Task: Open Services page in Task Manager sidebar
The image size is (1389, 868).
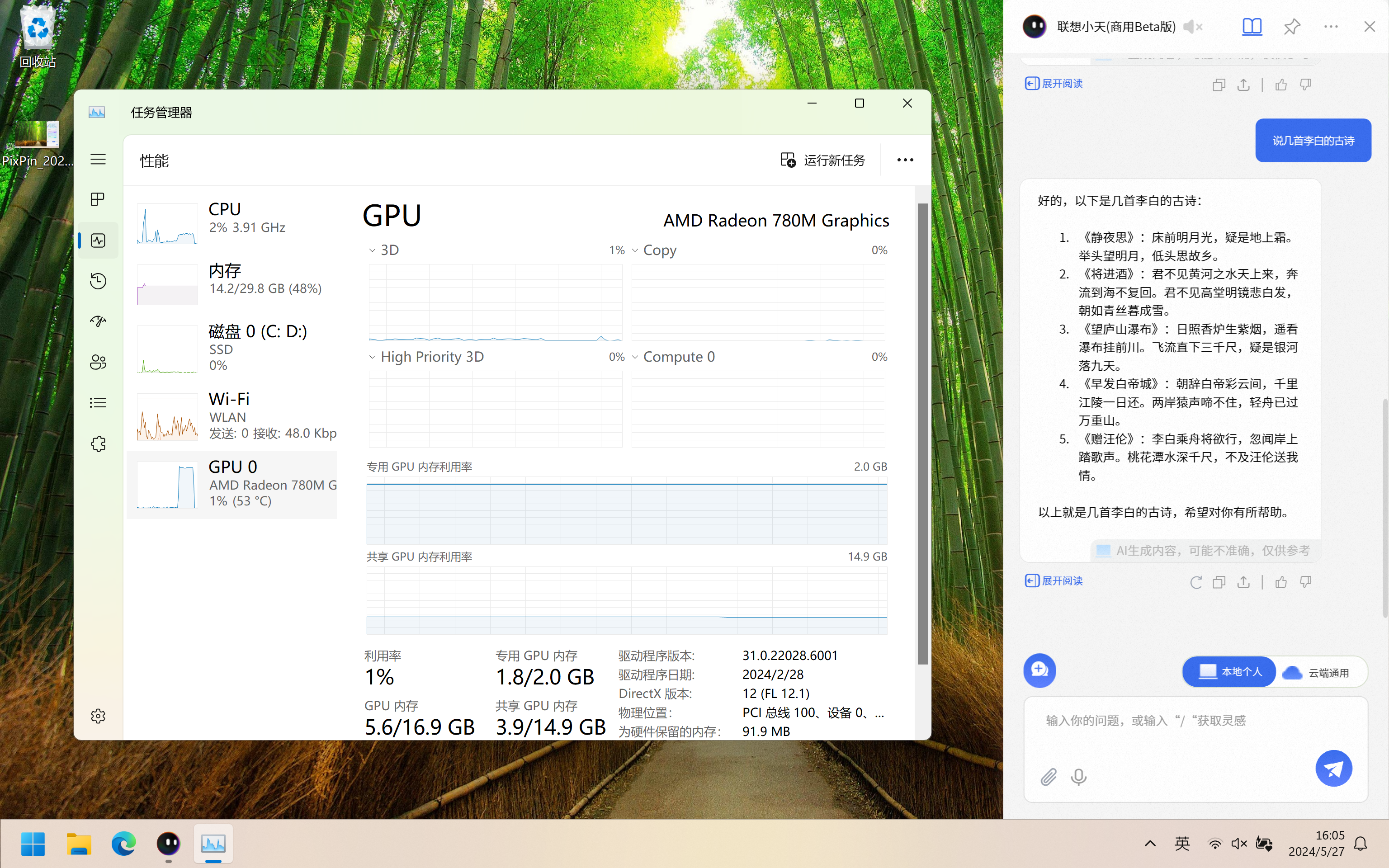Action: [x=98, y=444]
